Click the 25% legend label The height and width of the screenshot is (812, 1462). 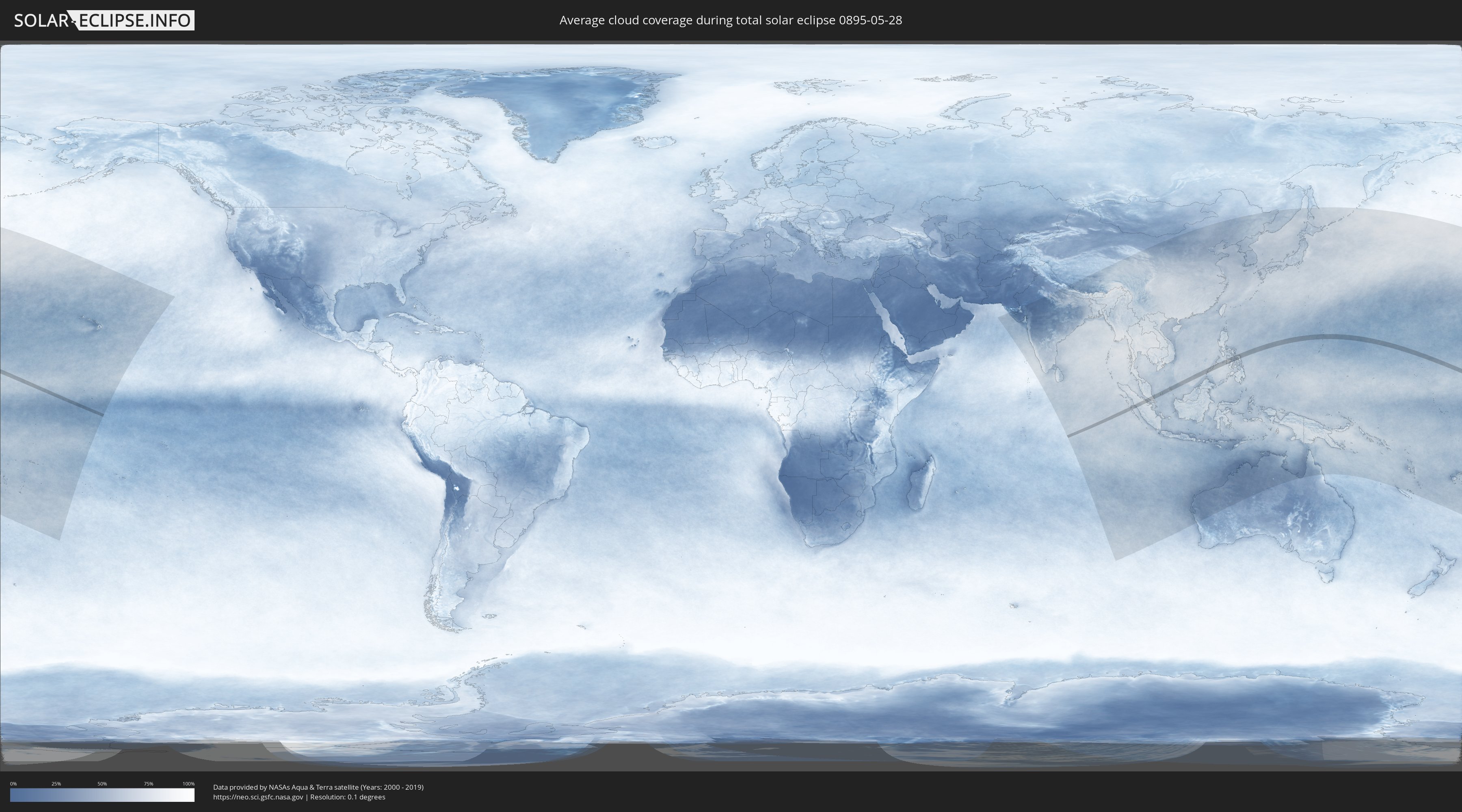click(x=56, y=784)
